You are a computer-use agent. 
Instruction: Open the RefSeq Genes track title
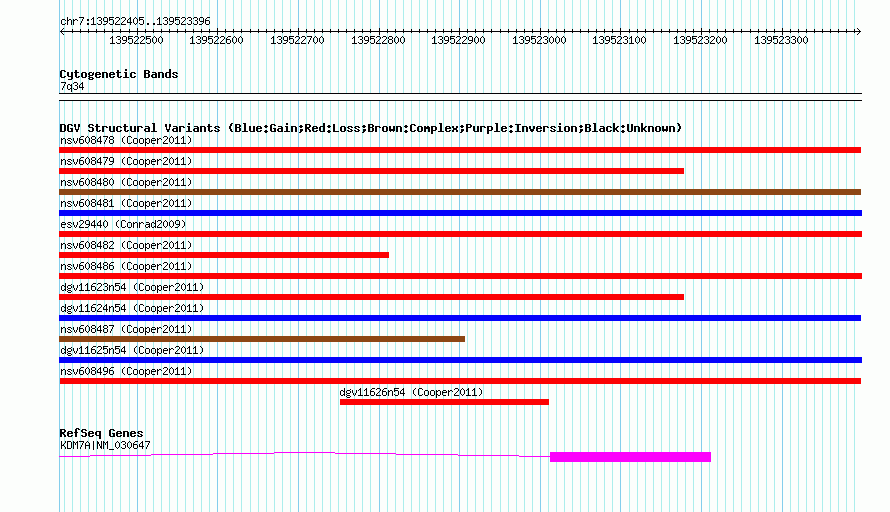[x=101, y=433]
